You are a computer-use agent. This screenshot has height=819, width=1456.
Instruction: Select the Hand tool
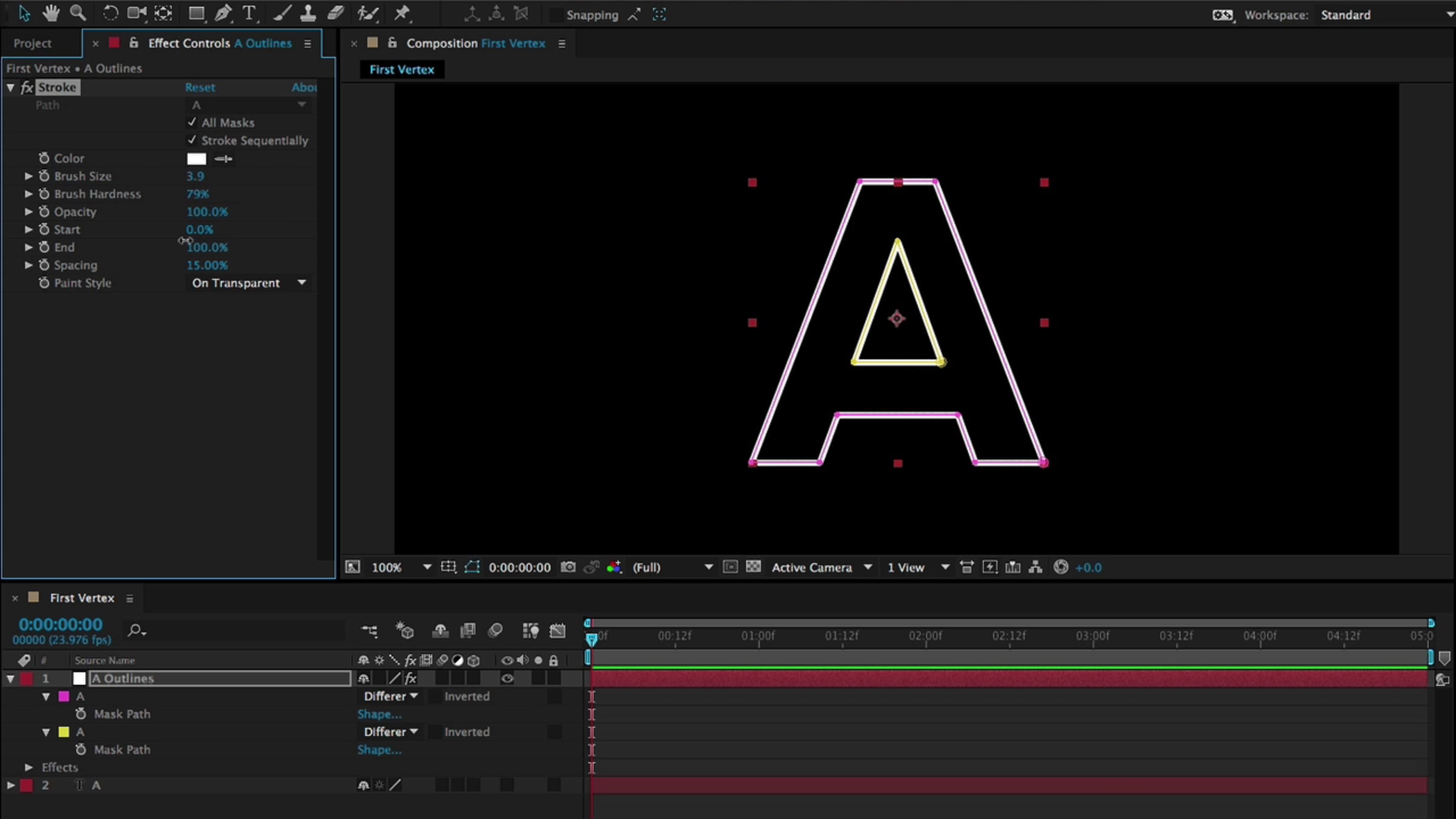click(51, 13)
